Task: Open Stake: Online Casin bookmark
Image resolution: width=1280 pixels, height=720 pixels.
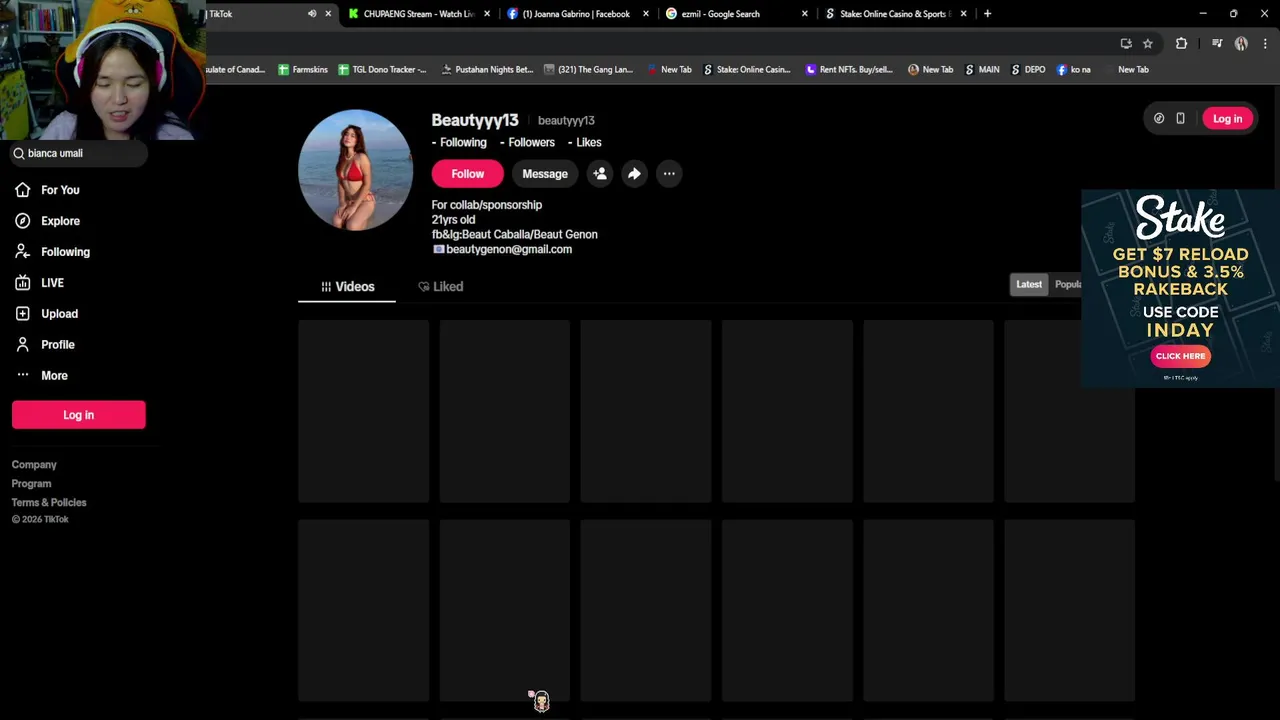Action: [747, 70]
